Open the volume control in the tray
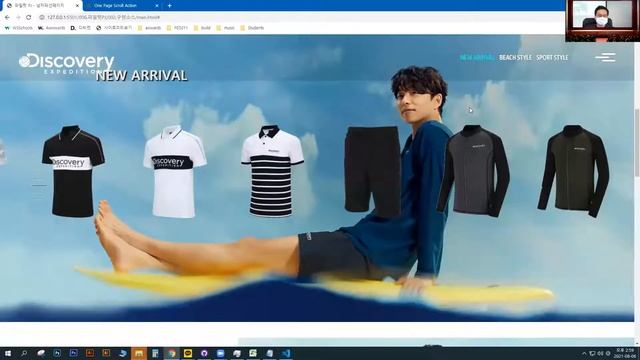Viewport: 640px width, 360px height. click(x=601, y=353)
